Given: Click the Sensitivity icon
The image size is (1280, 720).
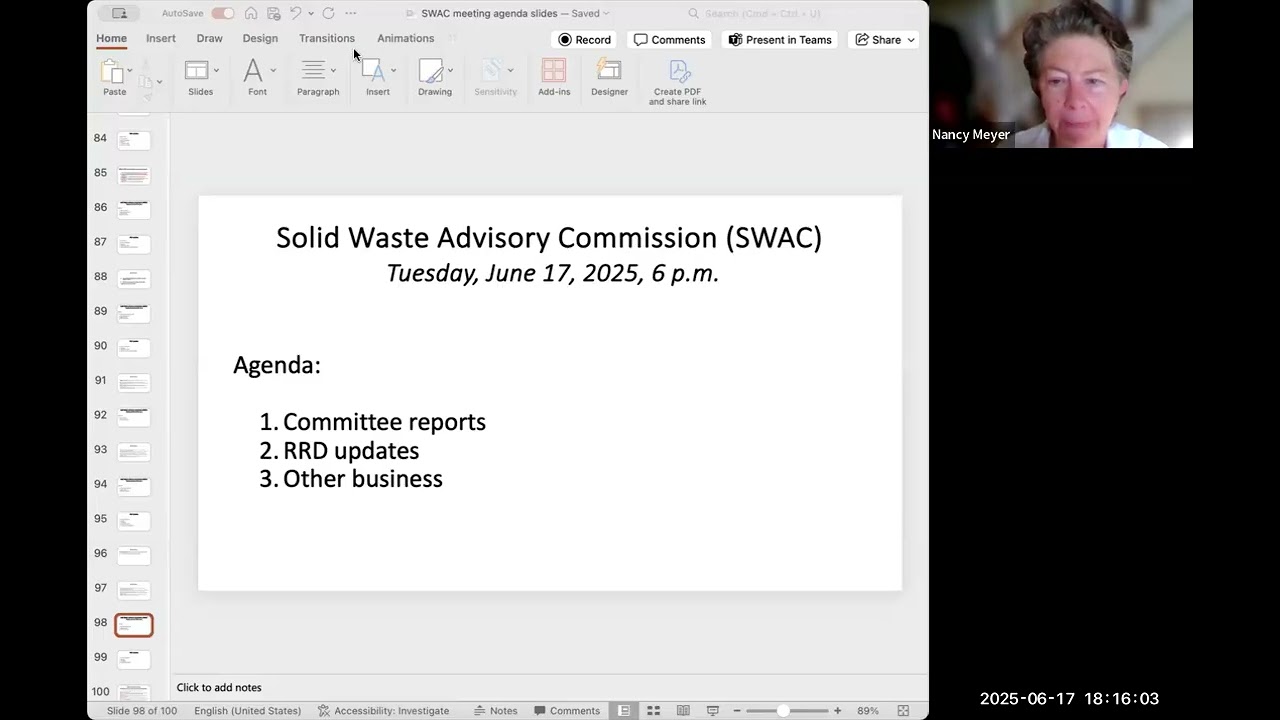Looking at the screenshot, I should (491, 70).
